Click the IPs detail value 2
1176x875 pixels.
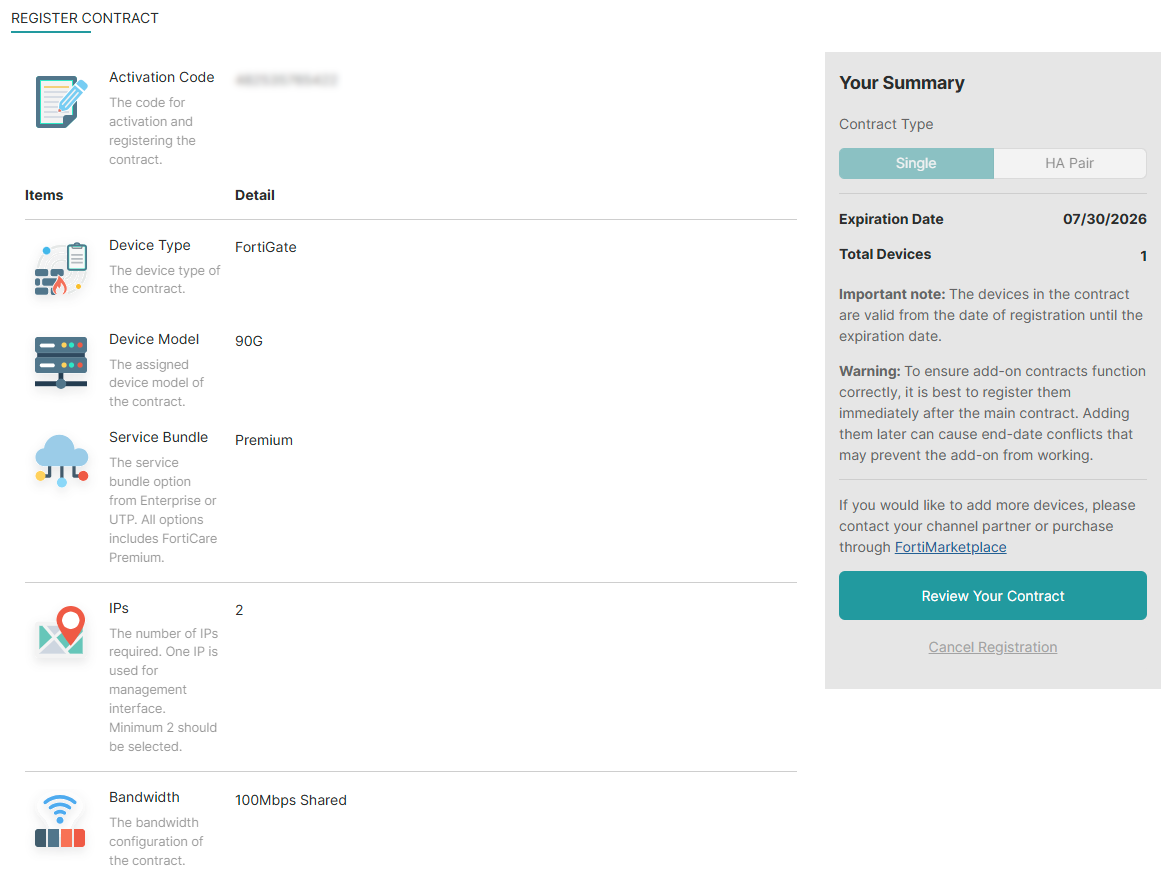pyautogui.click(x=238, y=608)
